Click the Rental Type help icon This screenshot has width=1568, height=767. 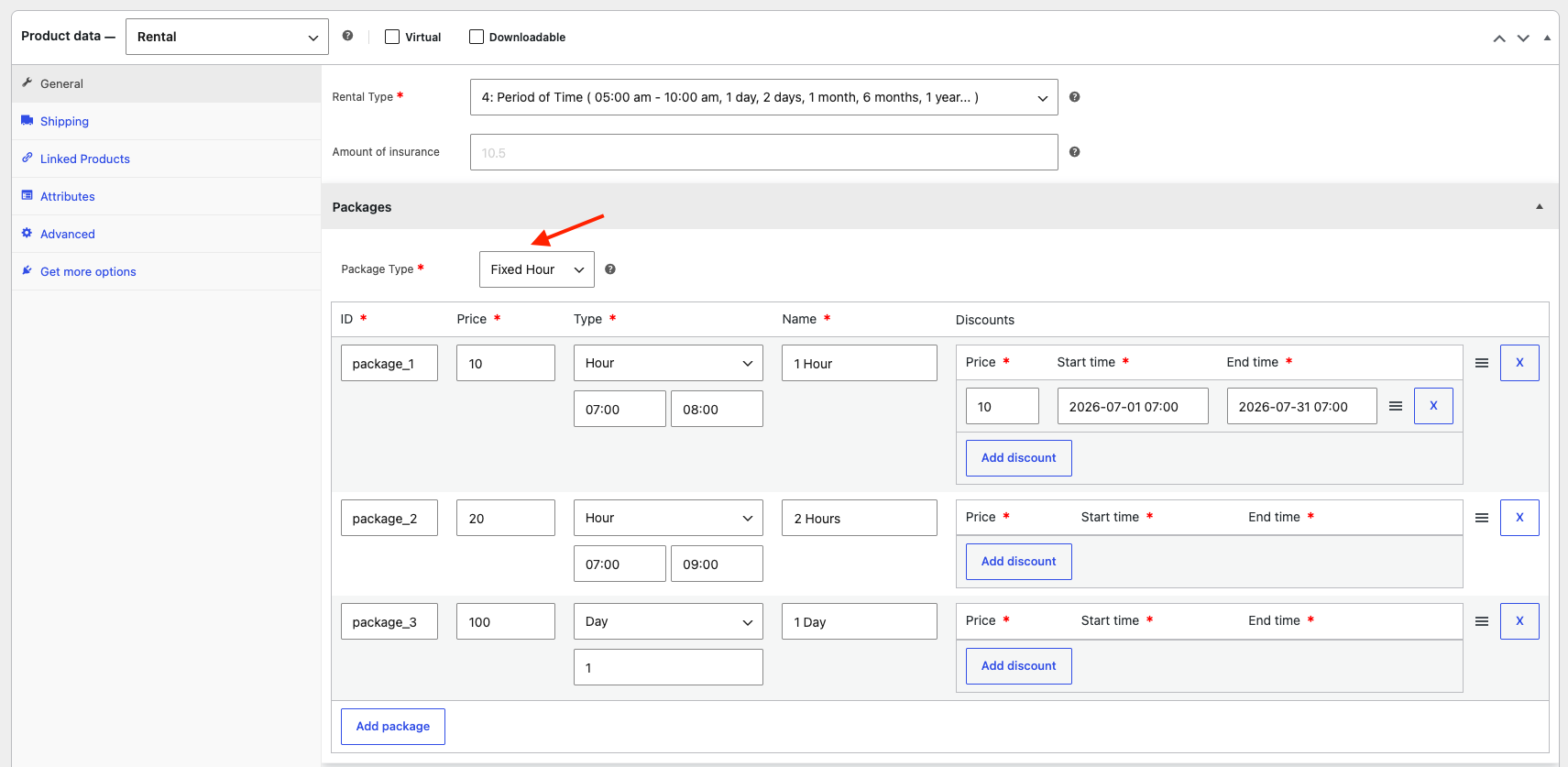[x=1074, y=97]
